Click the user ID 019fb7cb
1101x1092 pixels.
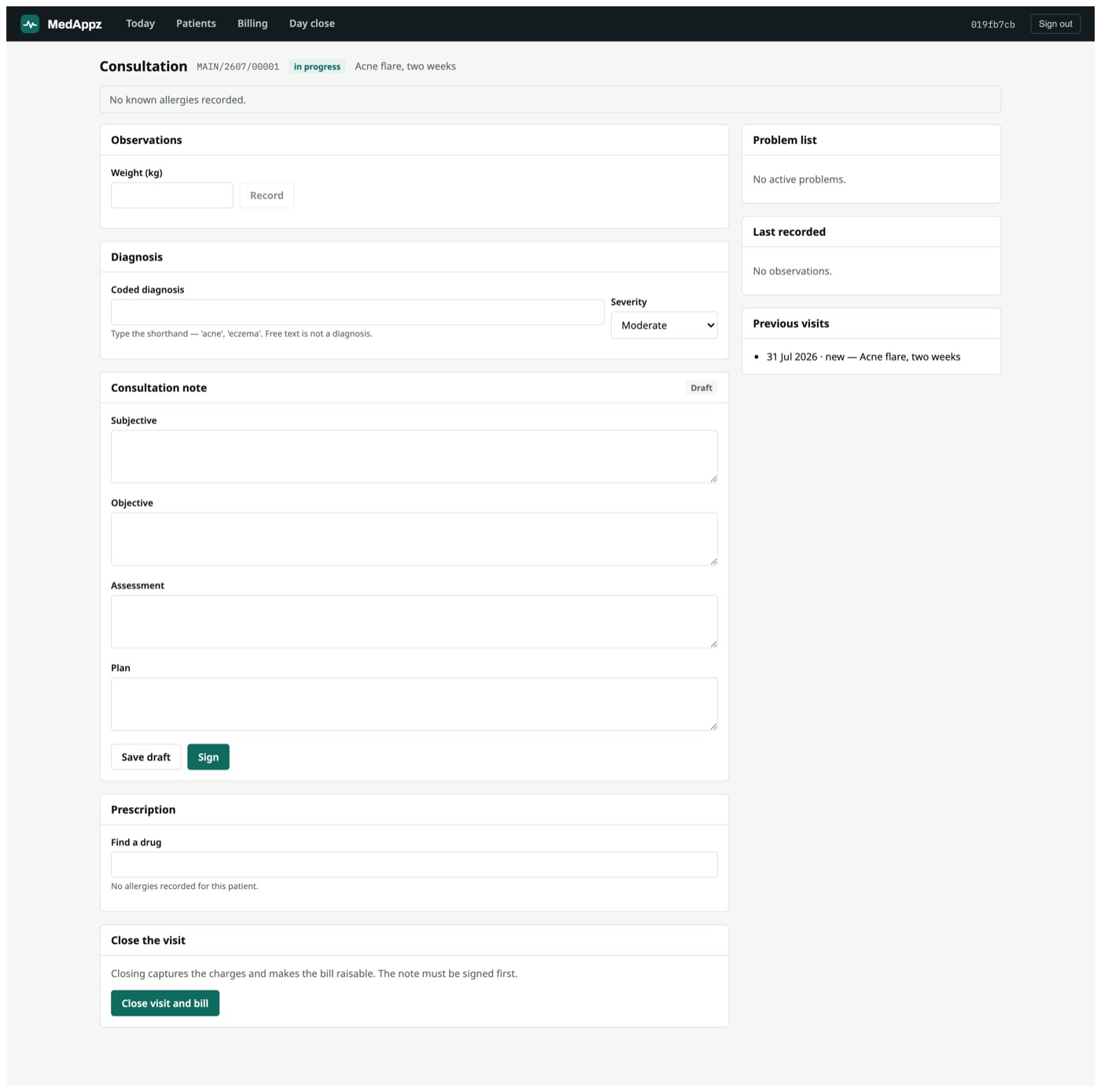coord(992,24)
